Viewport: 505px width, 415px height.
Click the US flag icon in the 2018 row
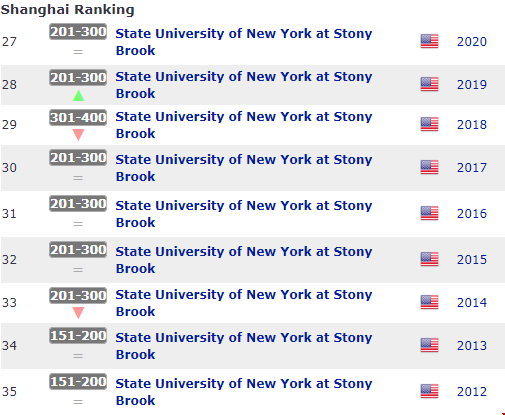coord(429,124)
